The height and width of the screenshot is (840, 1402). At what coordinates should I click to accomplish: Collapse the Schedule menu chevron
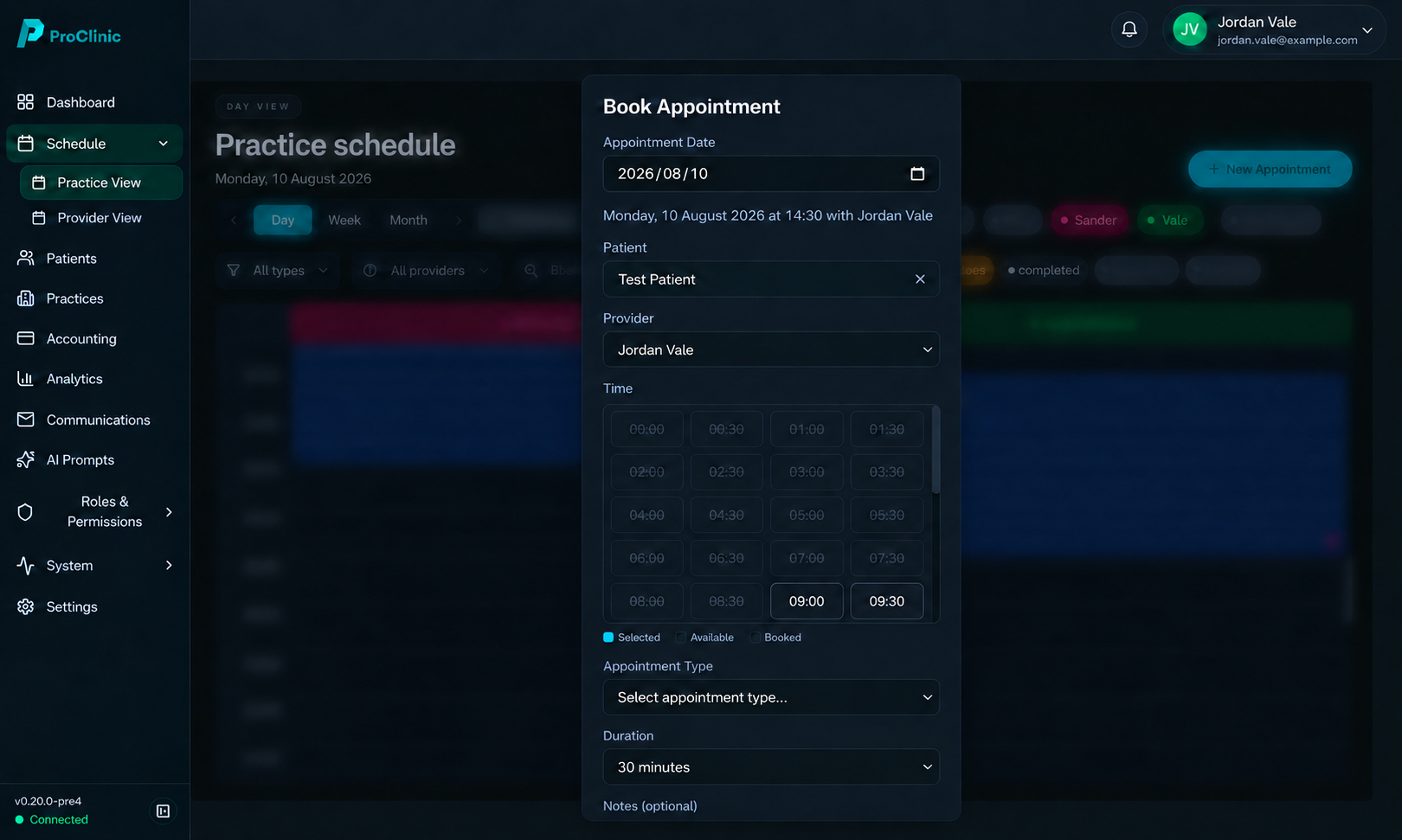click(164, 144)
